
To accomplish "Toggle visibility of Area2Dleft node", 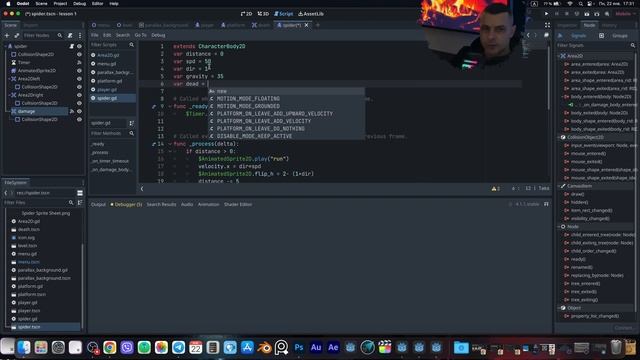I will point(79,79).
